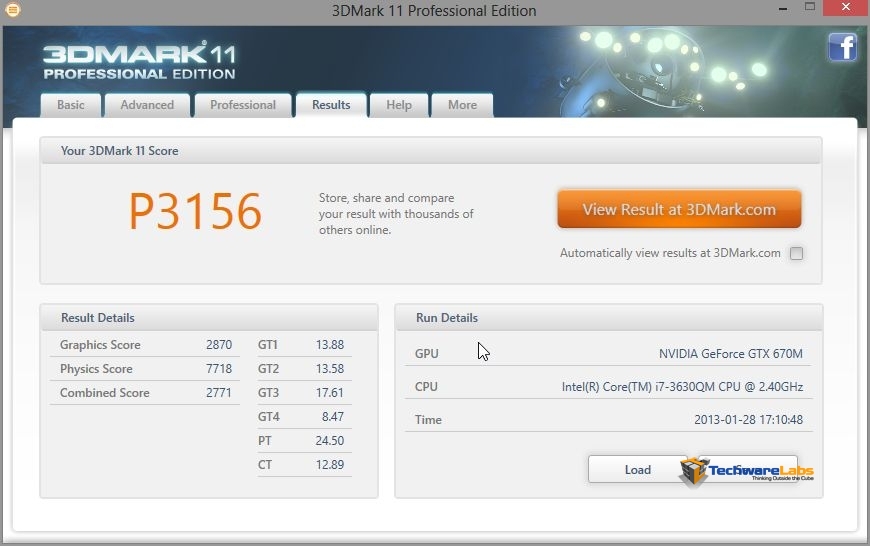
Task: Click the Result Details panel header
Action: pyautogui.click(x=209, y=317)
